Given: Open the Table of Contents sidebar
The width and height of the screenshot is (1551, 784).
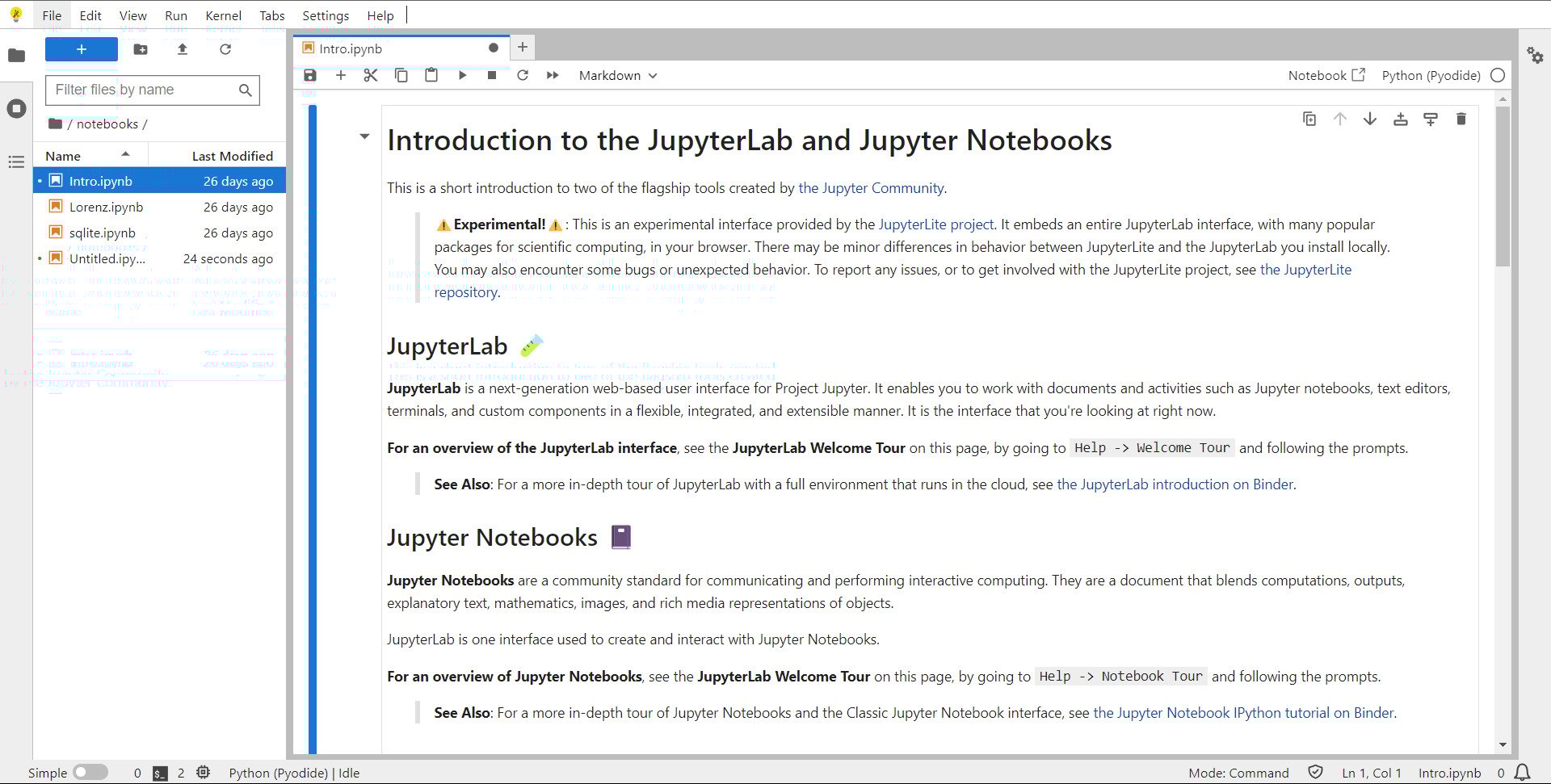Looking at the screenshot, I should pos(16,162).
